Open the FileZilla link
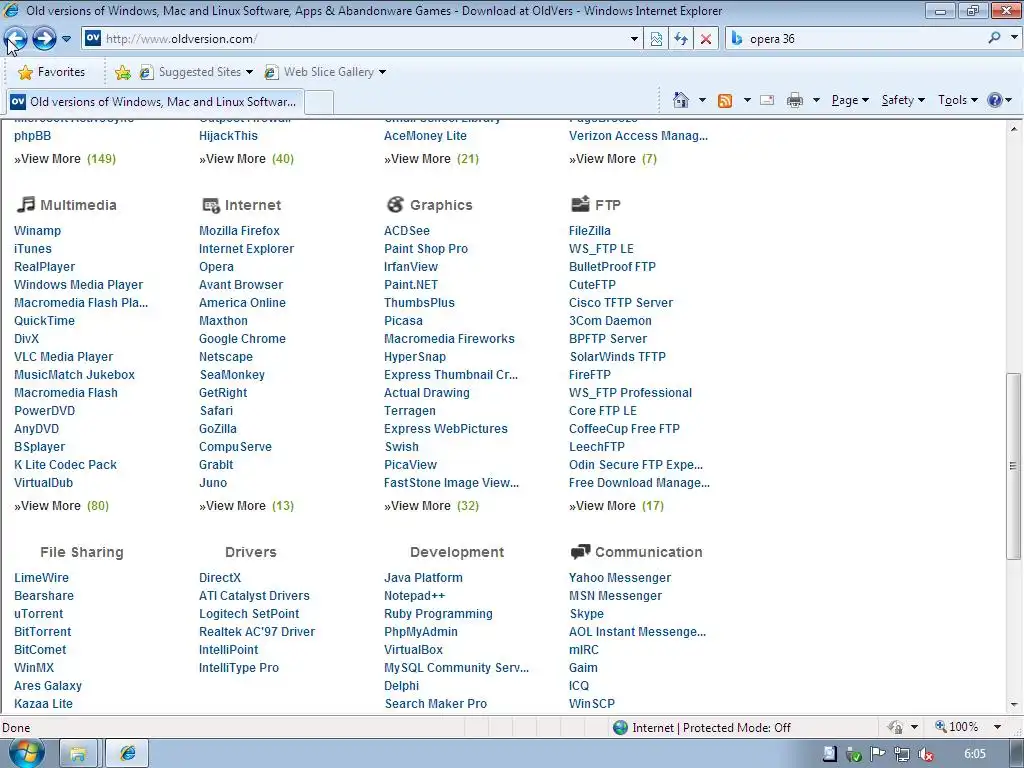This screenshot has height=768, width=1024. [590, 231]
